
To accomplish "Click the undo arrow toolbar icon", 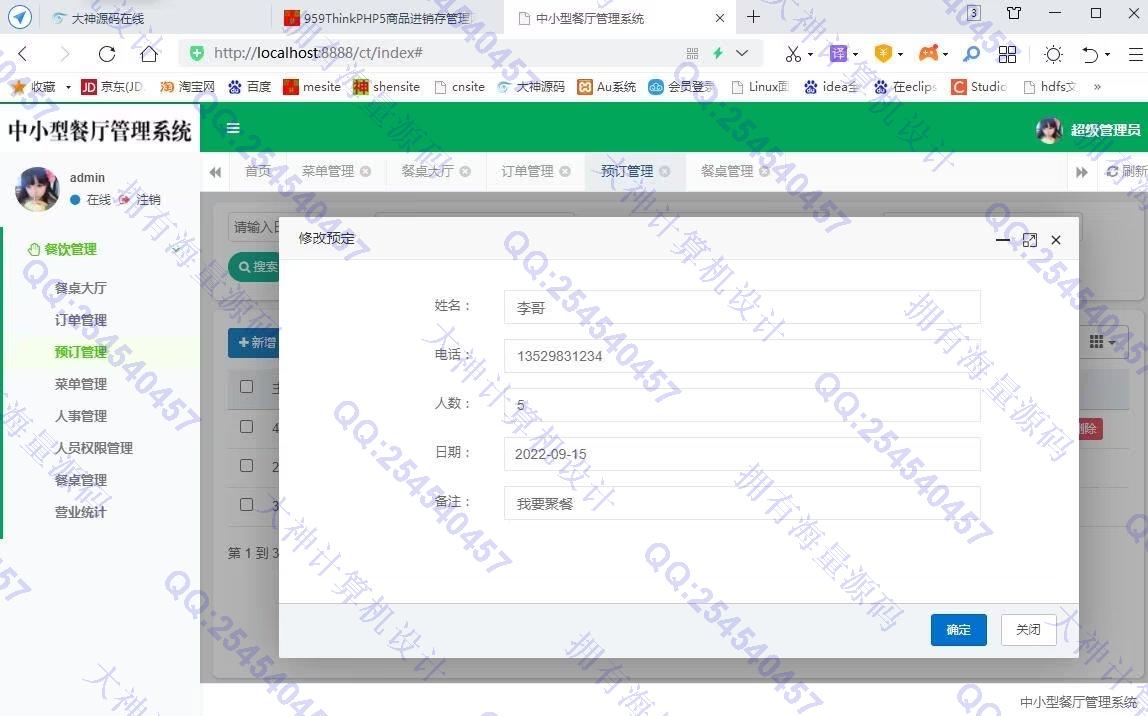I will (x=1090, y=54).
